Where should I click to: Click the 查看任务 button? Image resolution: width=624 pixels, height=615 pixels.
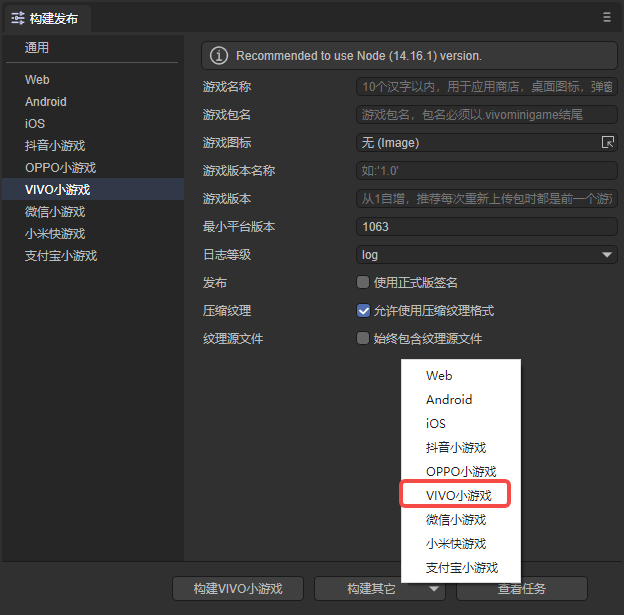(522, 588)
